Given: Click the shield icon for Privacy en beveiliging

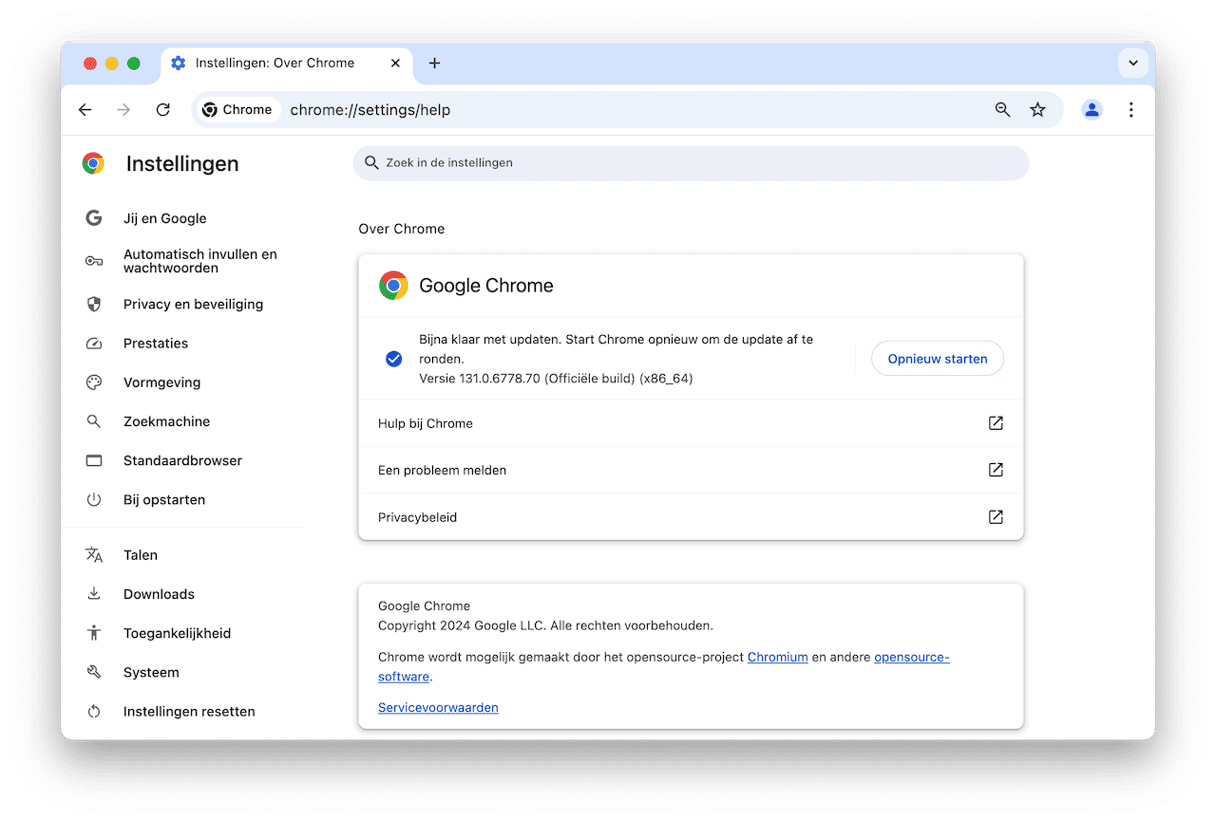Looking at the screenshot, I should (94, 304).
